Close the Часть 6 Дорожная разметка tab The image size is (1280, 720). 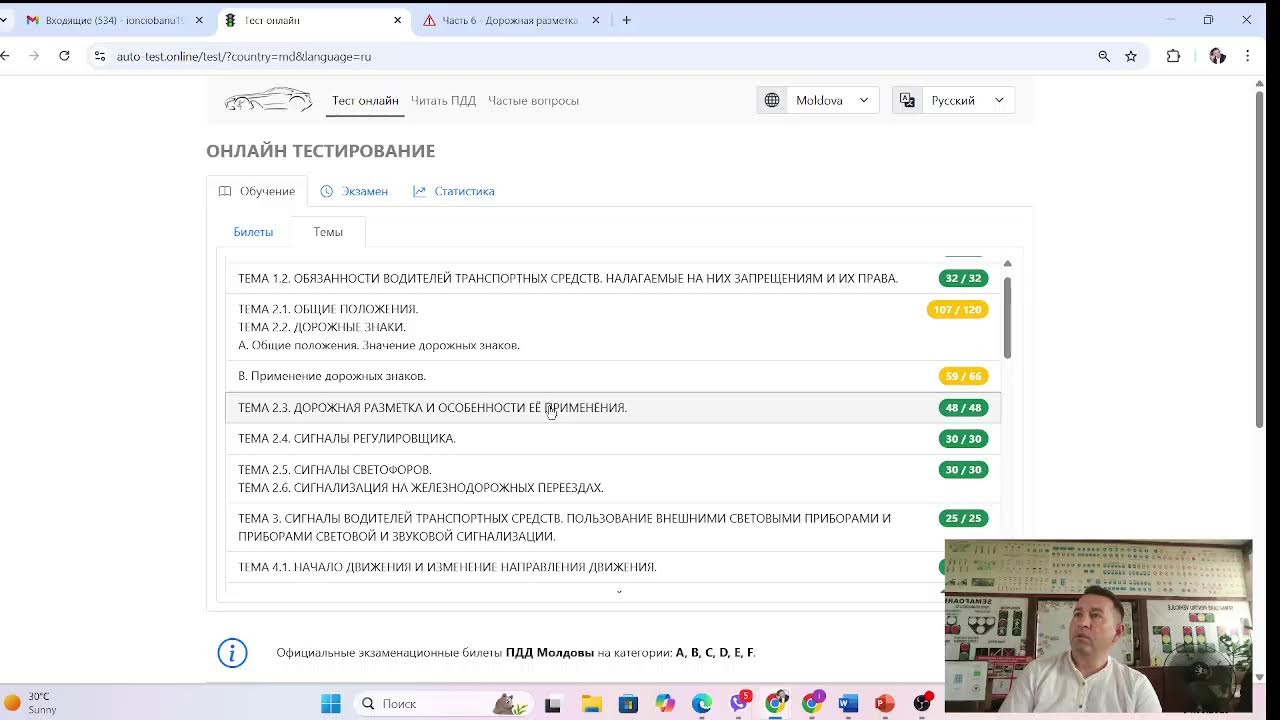click(596, 20)
